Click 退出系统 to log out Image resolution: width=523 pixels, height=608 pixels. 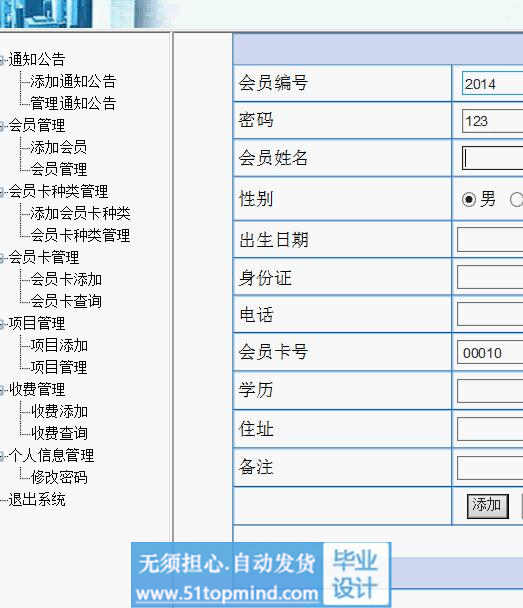(x=37, y=499)
